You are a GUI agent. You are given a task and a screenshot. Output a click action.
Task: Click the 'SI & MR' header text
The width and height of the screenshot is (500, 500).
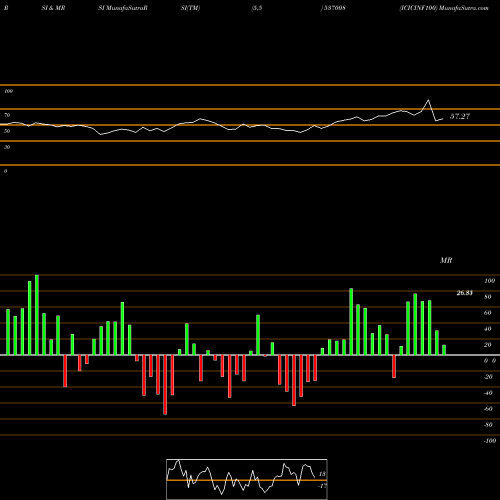(53, 8)
